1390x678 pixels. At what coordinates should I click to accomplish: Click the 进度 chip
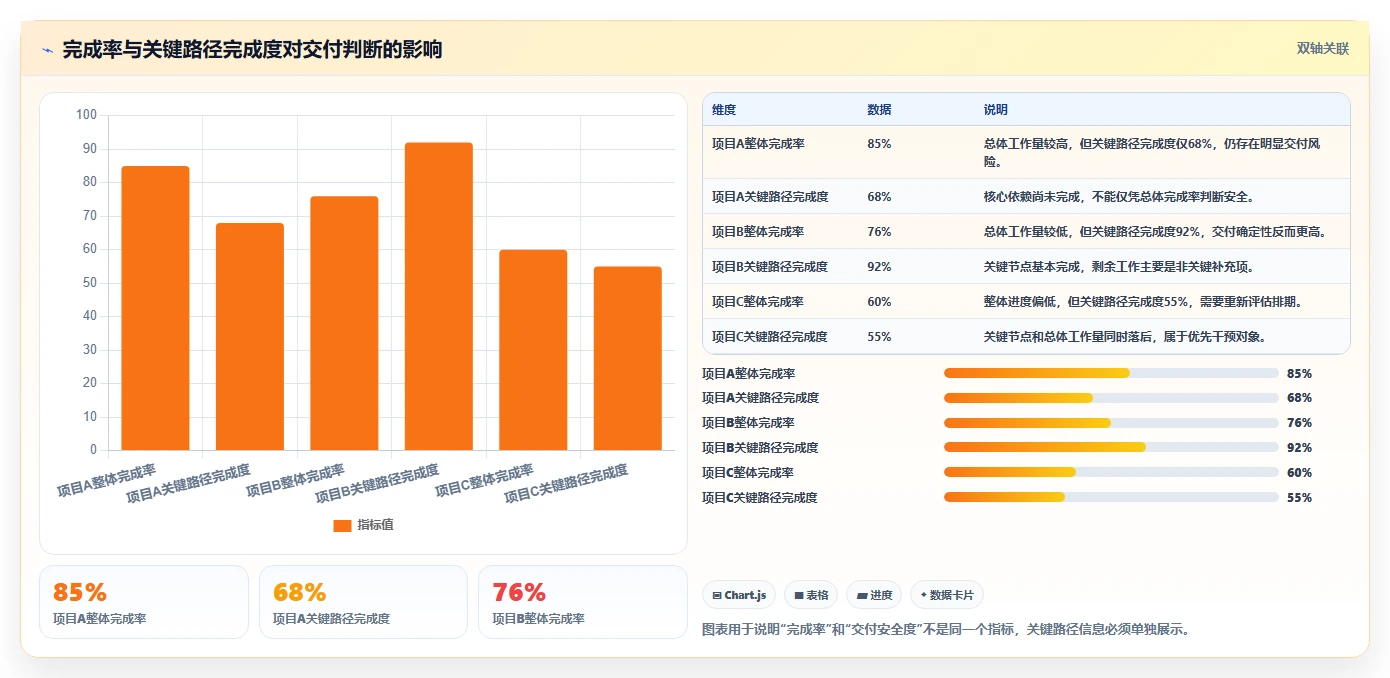coord(874,595)
